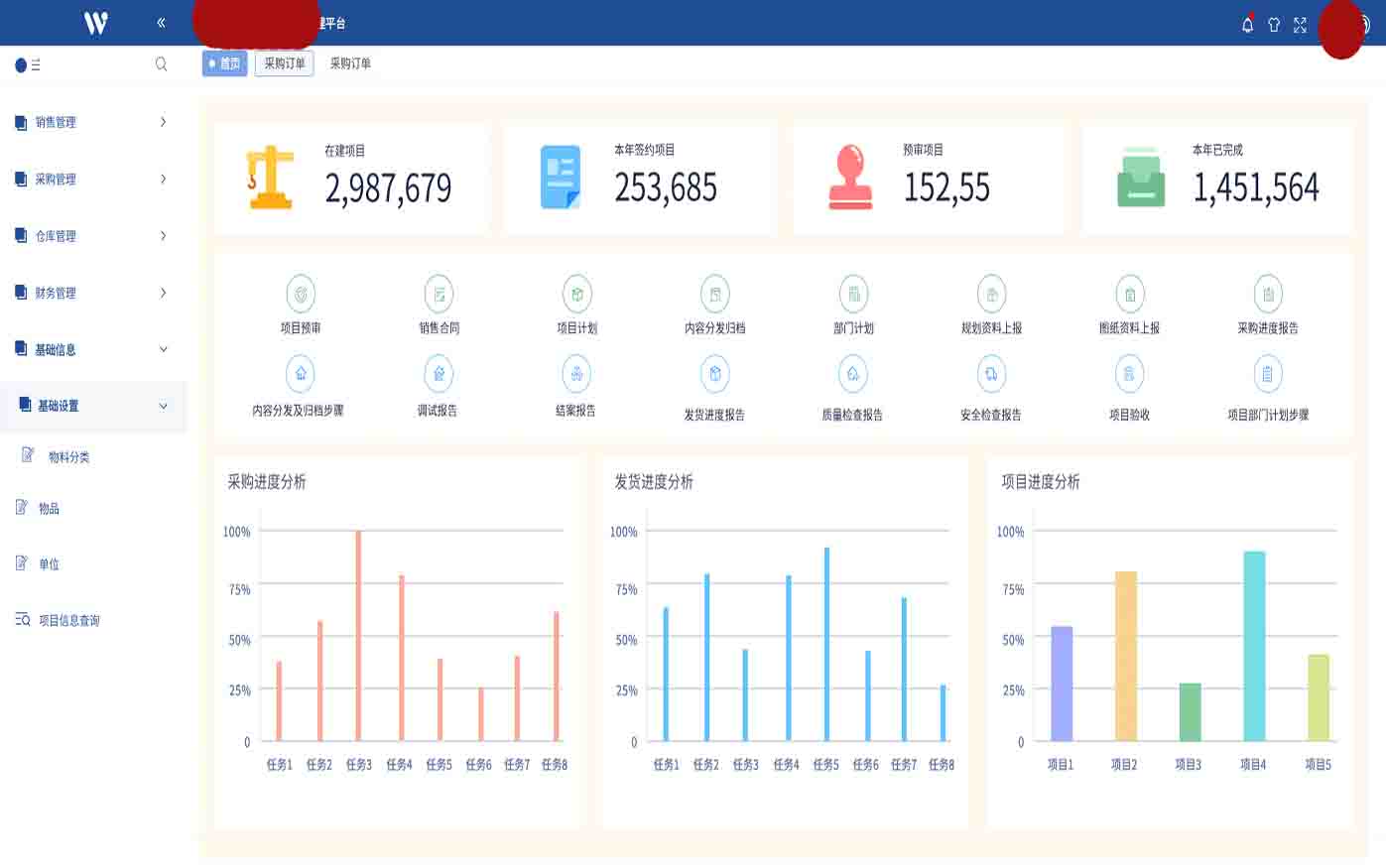Viewport: 1386px width, 868px height.
Task: Click the 质量检查报告 icon
Action: (x=853, y=375)
